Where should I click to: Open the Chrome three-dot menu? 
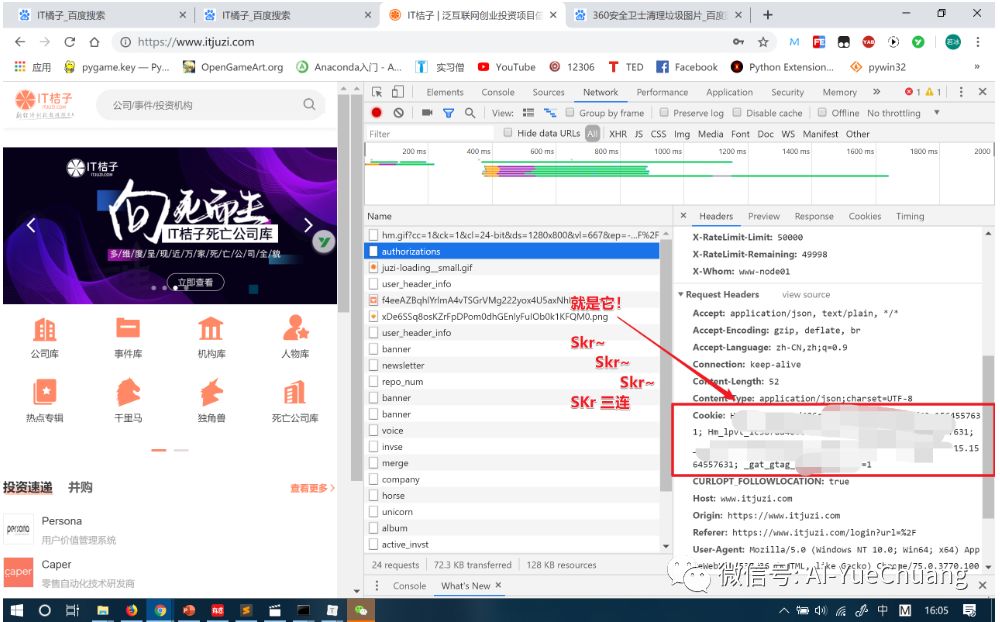click(x=978, y=42)
